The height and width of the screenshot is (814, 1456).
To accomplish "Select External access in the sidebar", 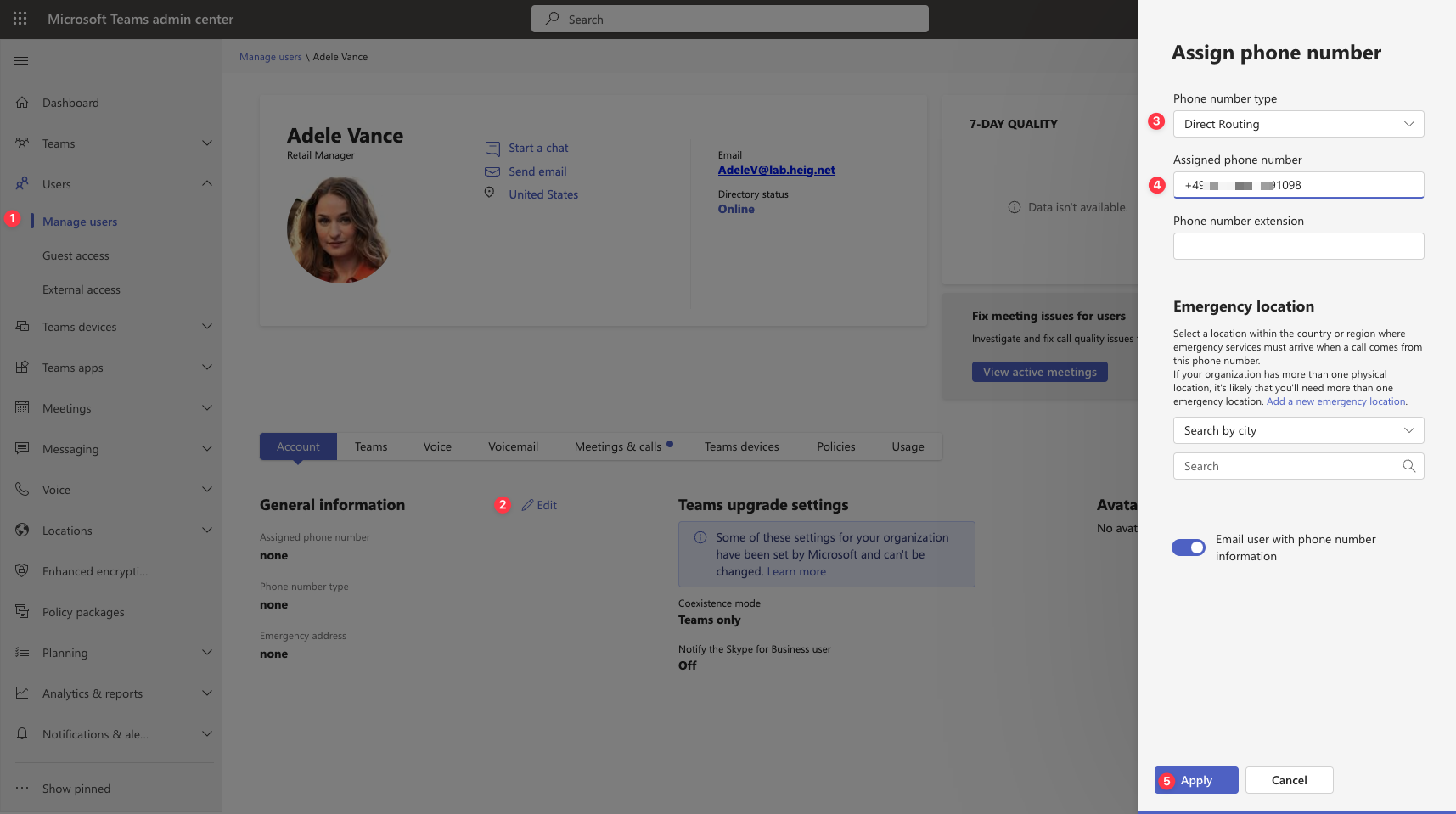I will (82, 289).
